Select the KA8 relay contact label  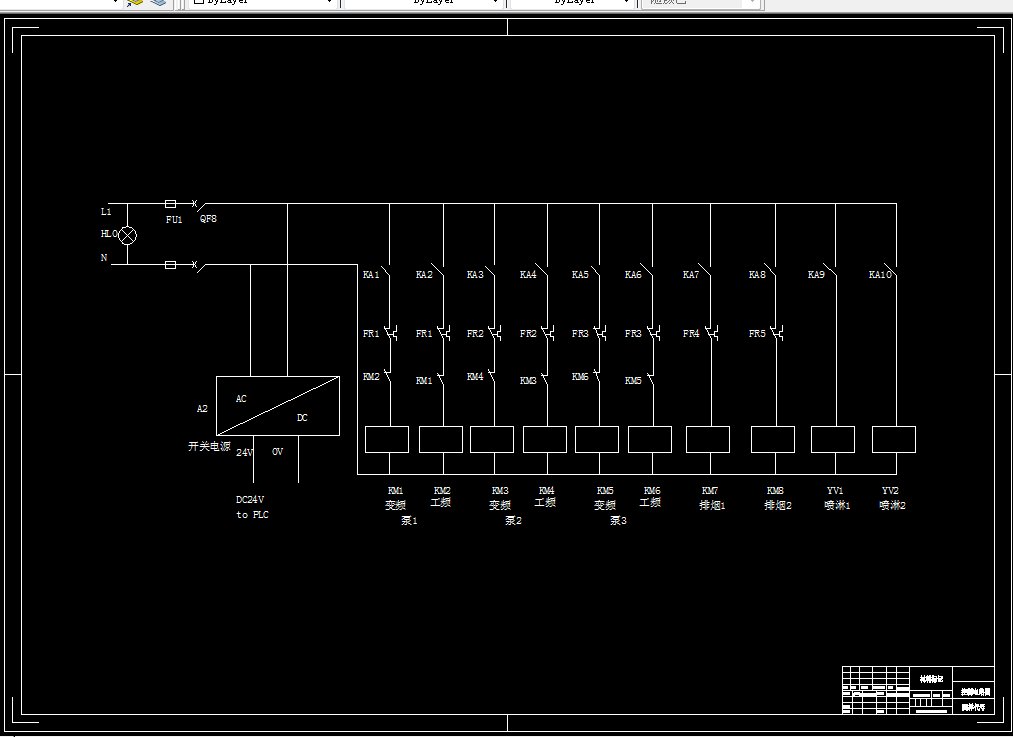tap(757, 275)
